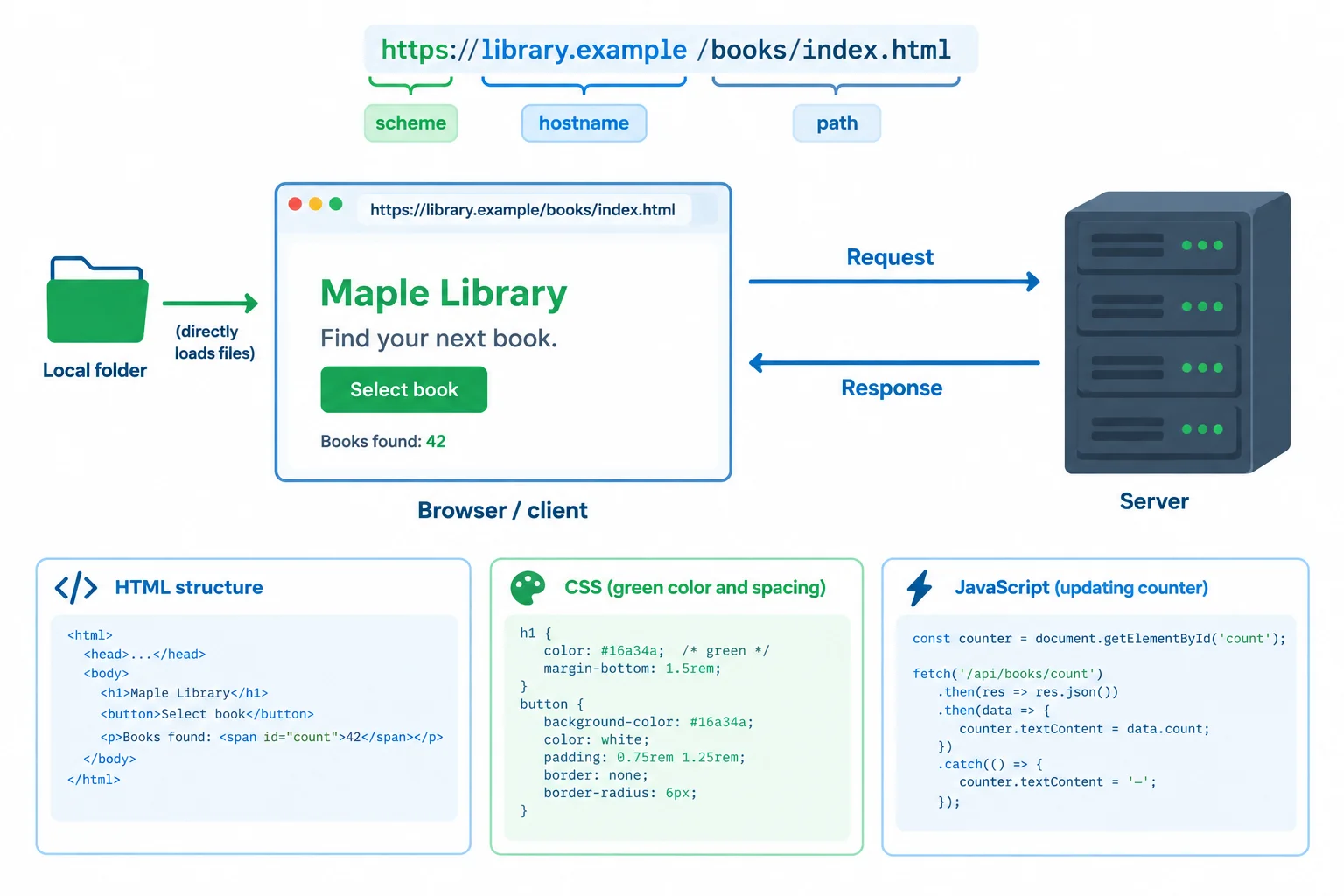Click the yellow window dot in browser mockup
This screenshot has width=1344, height=896.
[x=315, y=204]
